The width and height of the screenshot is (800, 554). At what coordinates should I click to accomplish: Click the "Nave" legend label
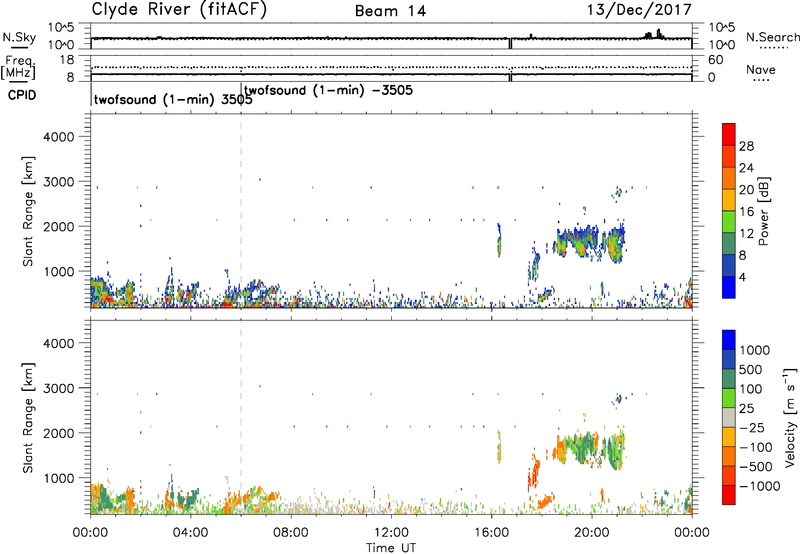pyautogui.click(x=761, y=69)
